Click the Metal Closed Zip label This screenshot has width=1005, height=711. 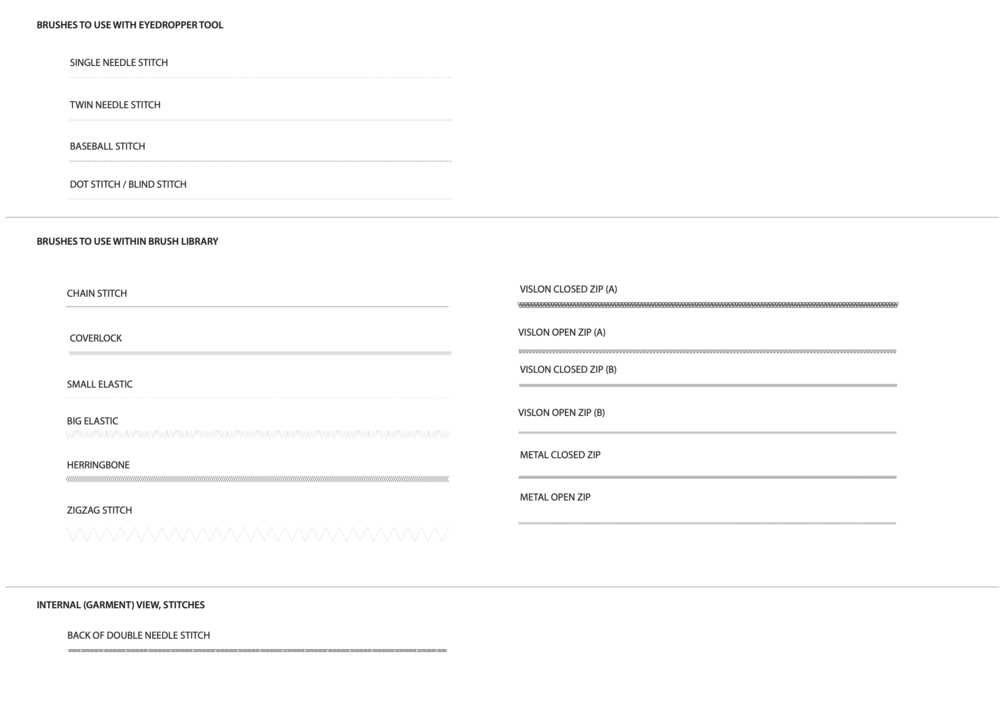coord(559,456)
